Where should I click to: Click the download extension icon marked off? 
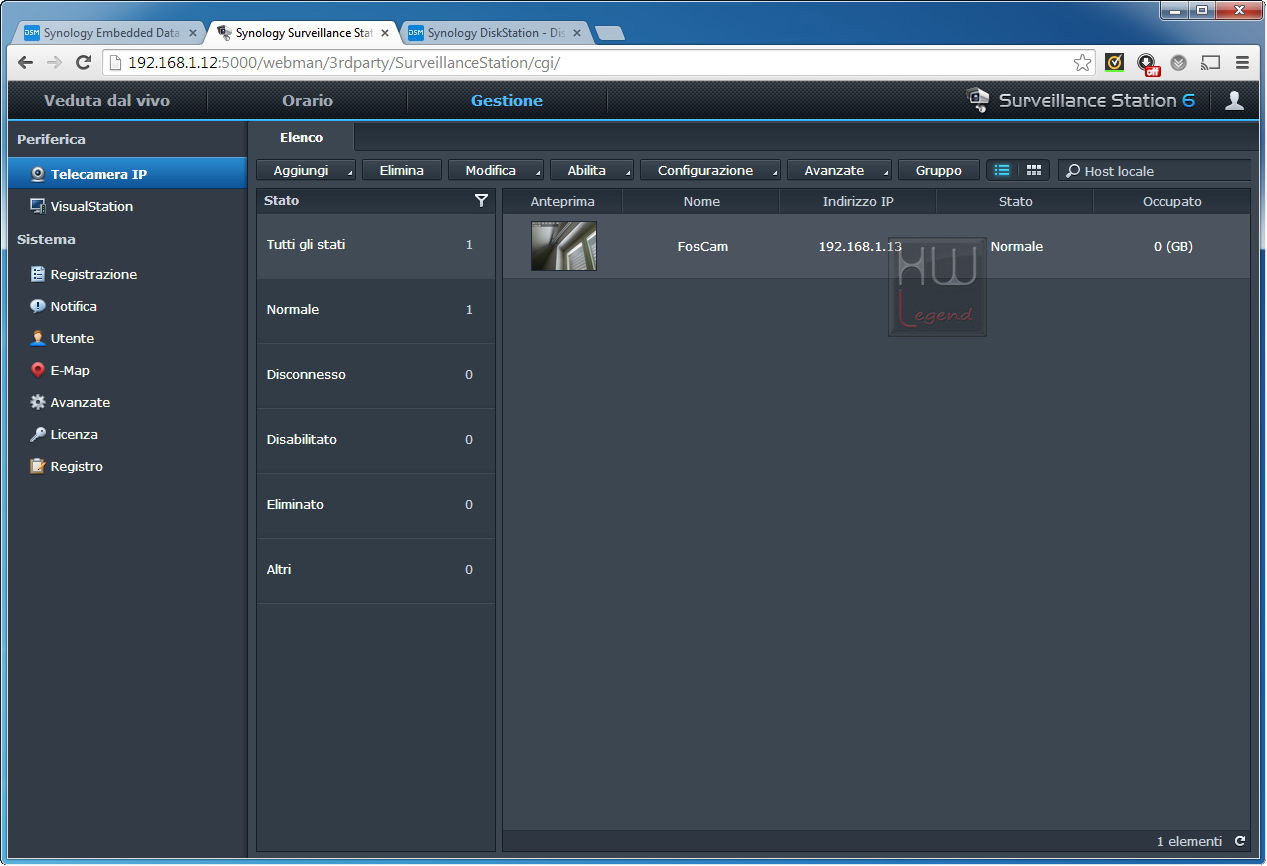(1148, 64)
